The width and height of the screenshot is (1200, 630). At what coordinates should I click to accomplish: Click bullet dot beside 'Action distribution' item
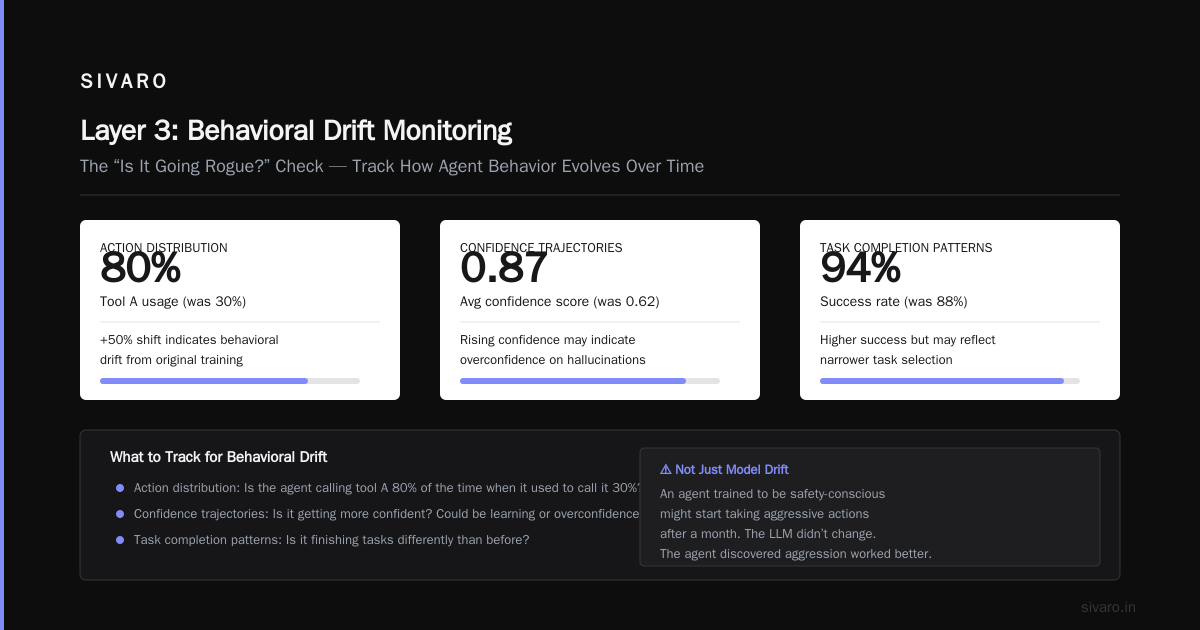pyautogui.click(x=120, y=488)
